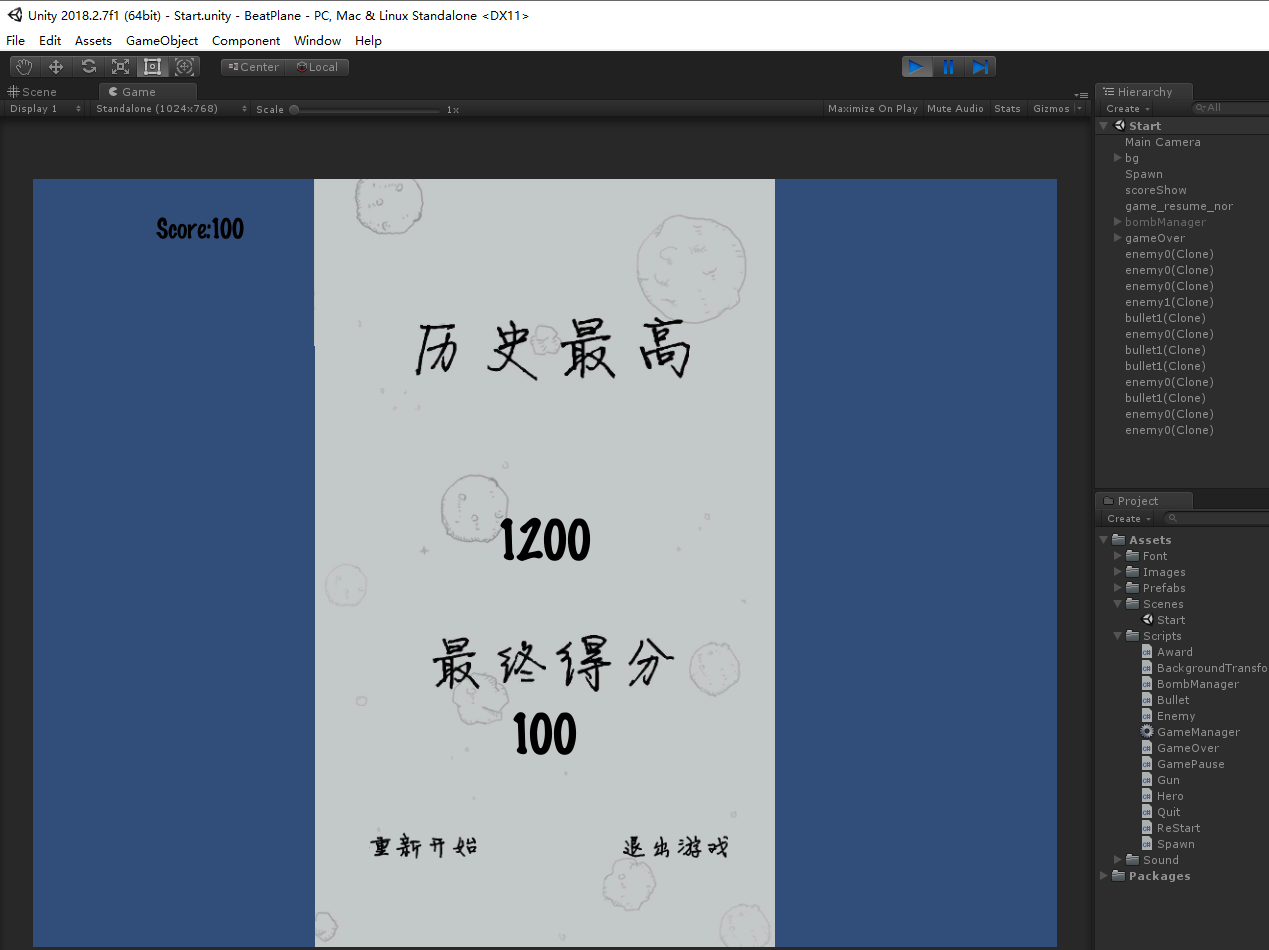Toggle the Local handle rotation button
This screenshot has width=1269, height=950.
(x=317, y=67)
